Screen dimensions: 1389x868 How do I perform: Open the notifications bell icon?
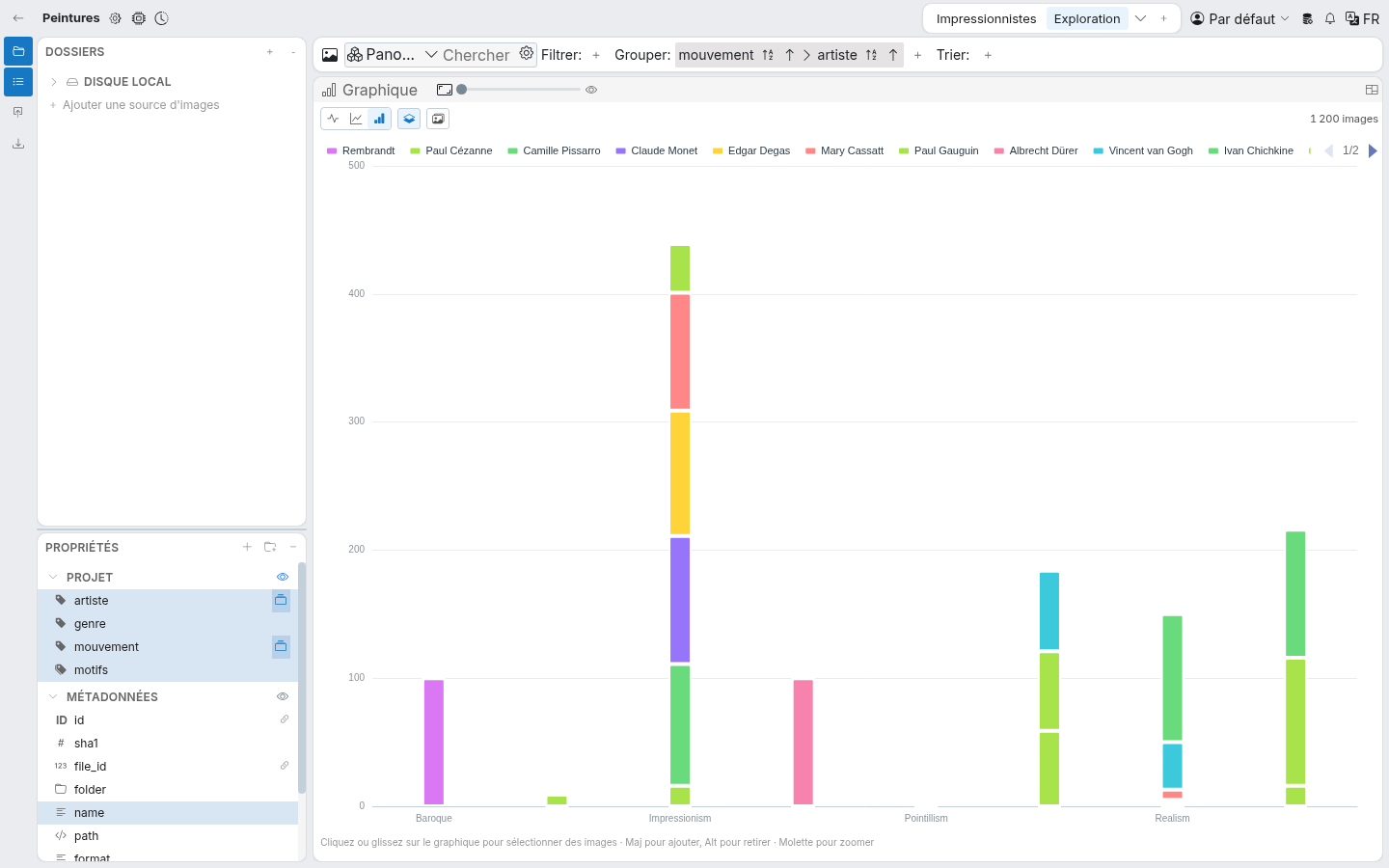pos(1330,18)
